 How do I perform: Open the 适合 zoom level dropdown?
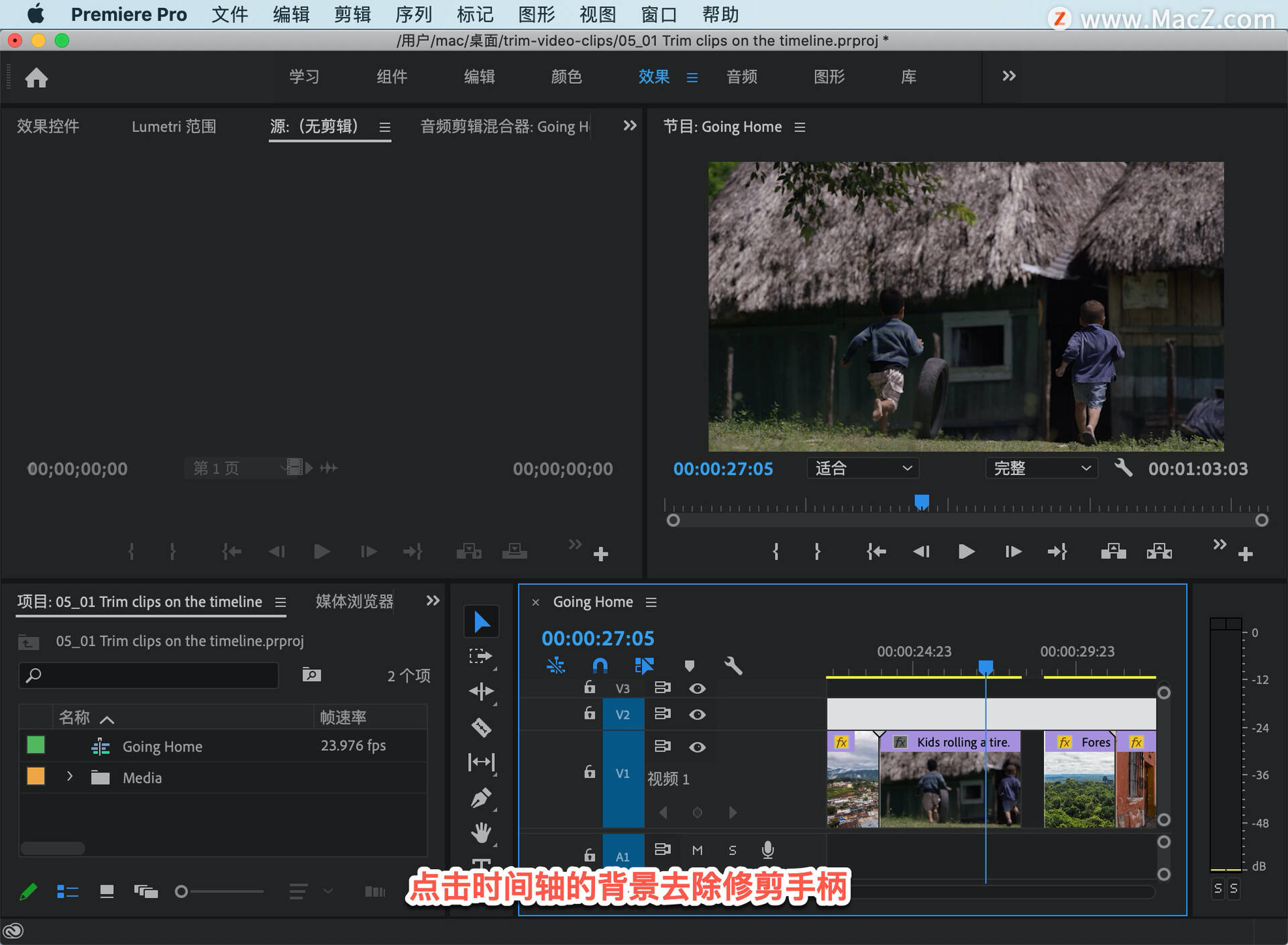[863, 468]
